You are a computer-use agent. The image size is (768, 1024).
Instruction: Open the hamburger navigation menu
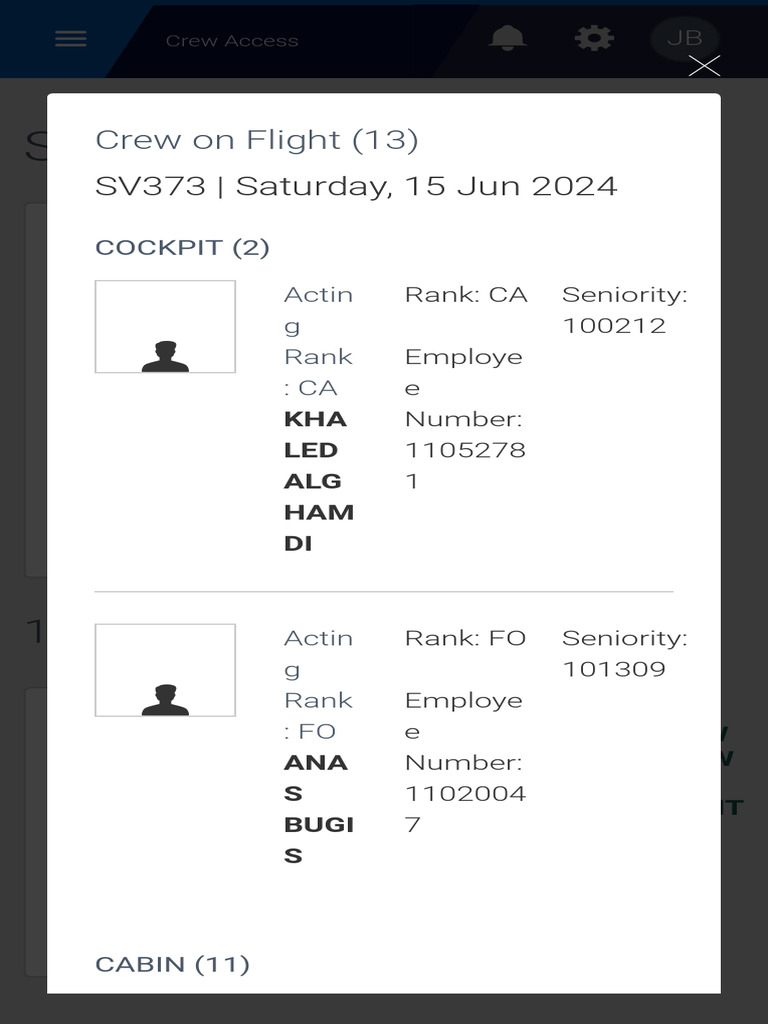coord(70,39)
